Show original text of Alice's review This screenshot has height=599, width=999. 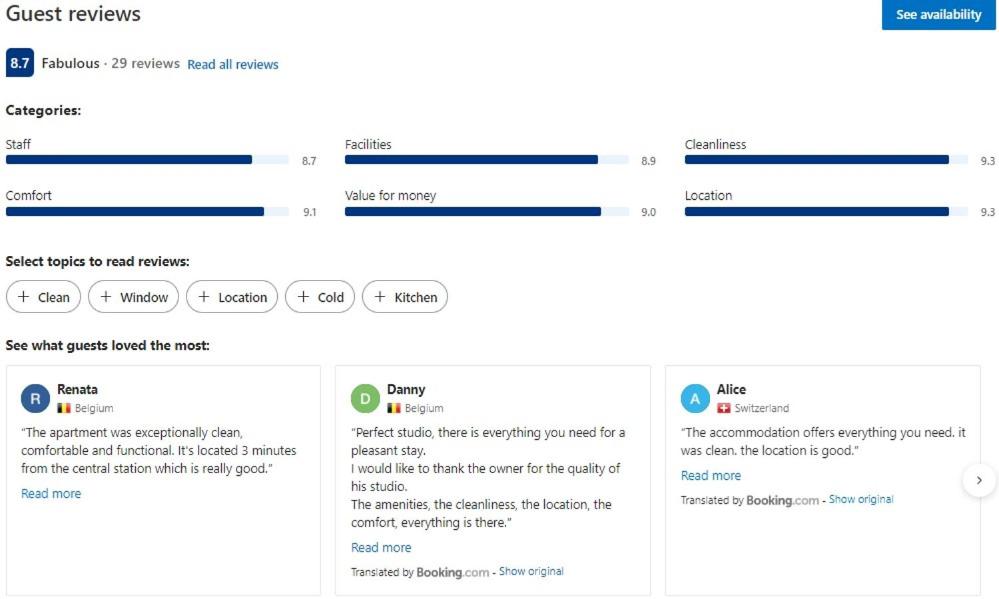coord(861,499)
